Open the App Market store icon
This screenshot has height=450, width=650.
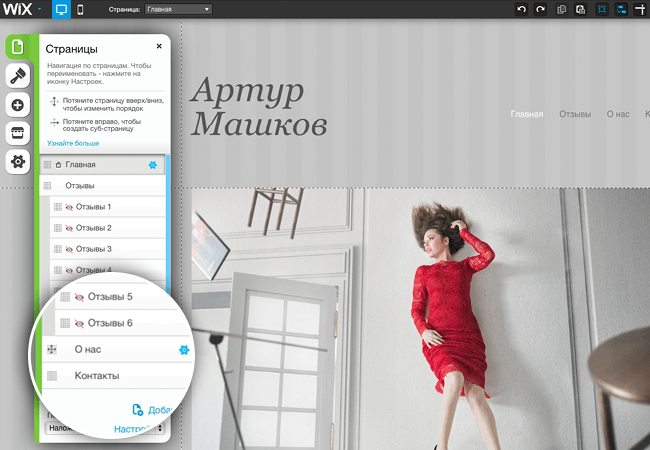click(x=18, y=133)
